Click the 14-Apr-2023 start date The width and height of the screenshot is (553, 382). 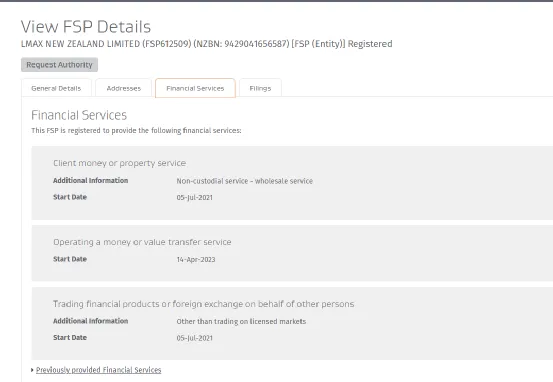point(196,260)
